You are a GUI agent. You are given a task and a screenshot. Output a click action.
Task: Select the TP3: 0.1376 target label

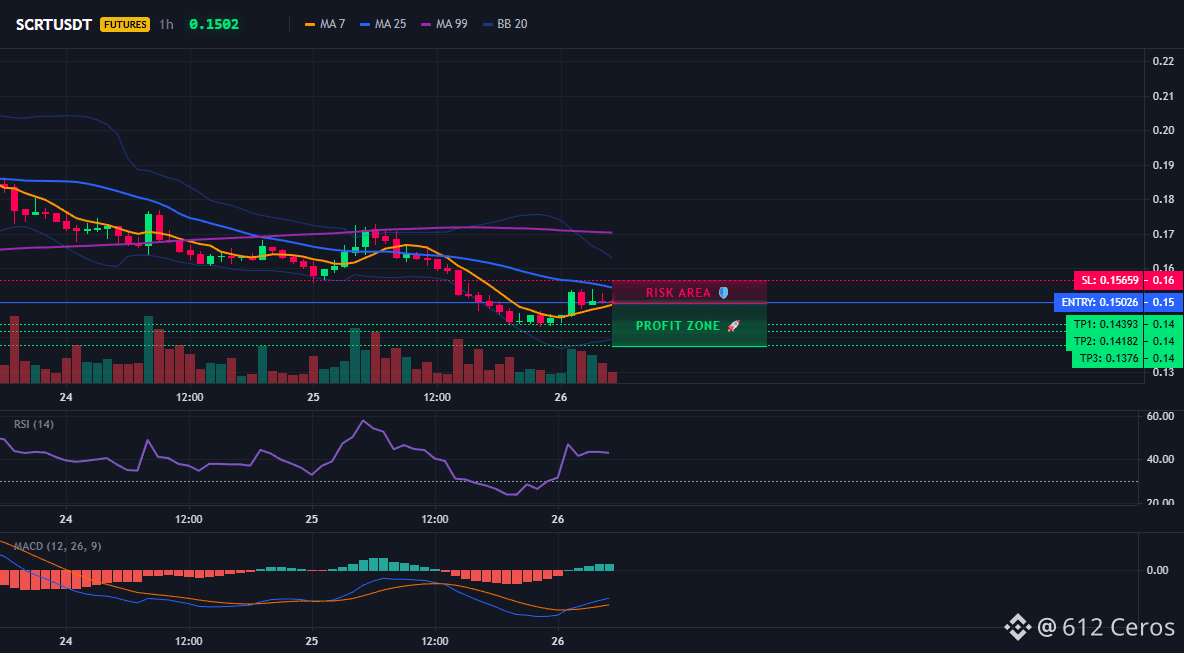[x=1108, y=358]
